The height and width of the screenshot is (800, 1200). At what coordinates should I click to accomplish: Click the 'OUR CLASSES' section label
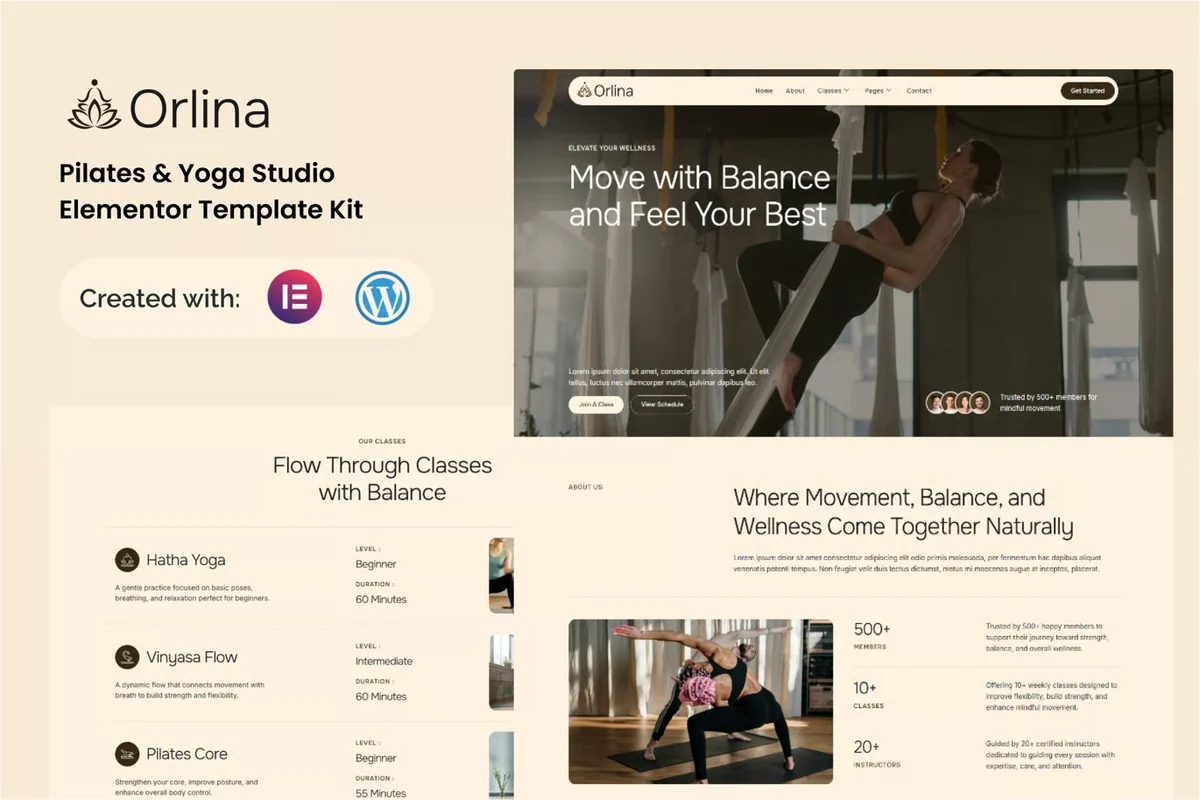point(382,441)
